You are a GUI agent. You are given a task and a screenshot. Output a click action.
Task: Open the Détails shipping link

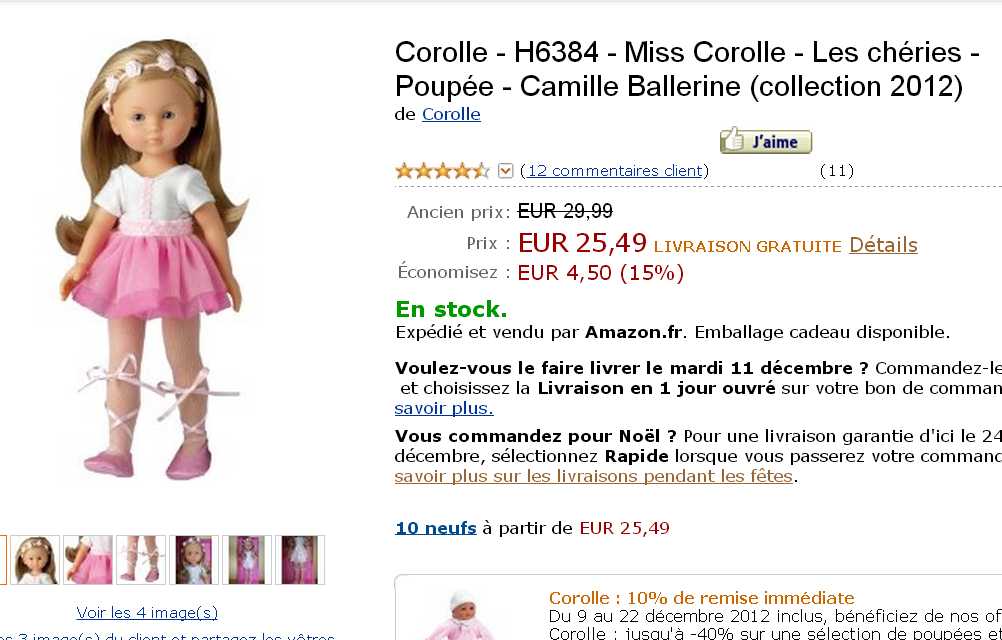(883, 245)
